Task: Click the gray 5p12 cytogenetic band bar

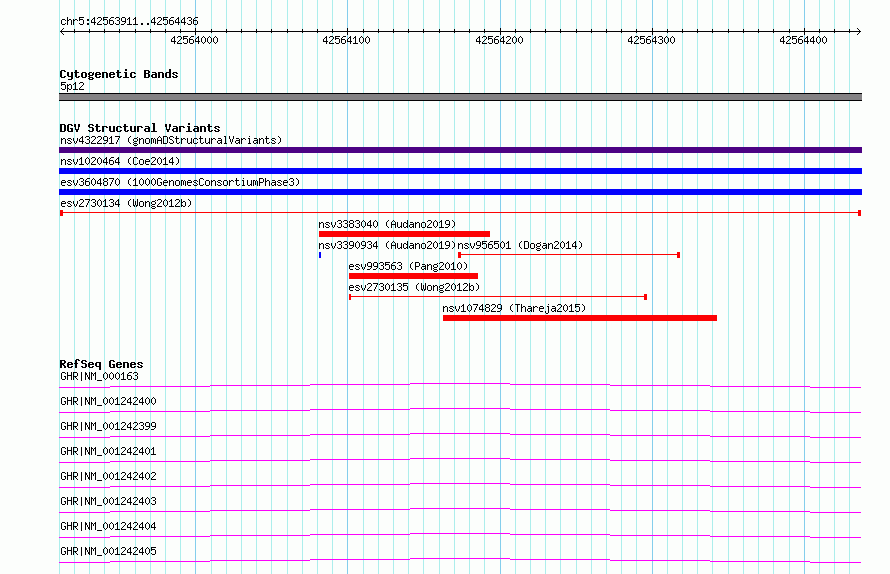Action: (460, 97)
